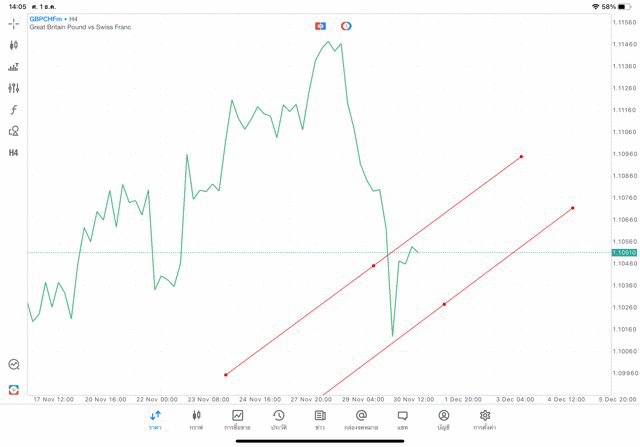Open the chart type candlestick selector
The width and height of the screenshot is (640, 447).
[x=14, y=45]
